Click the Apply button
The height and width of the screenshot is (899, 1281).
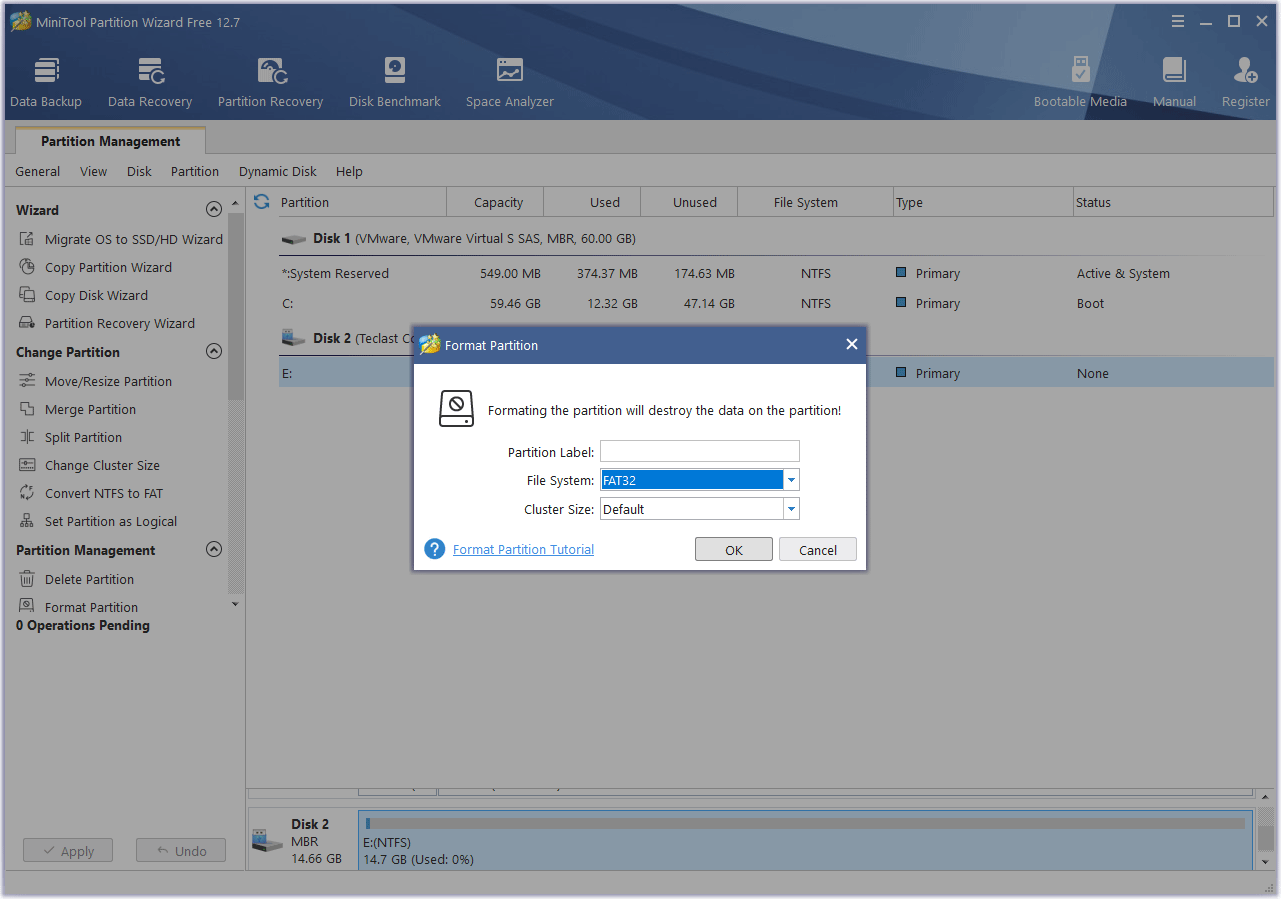coord(68,851)
